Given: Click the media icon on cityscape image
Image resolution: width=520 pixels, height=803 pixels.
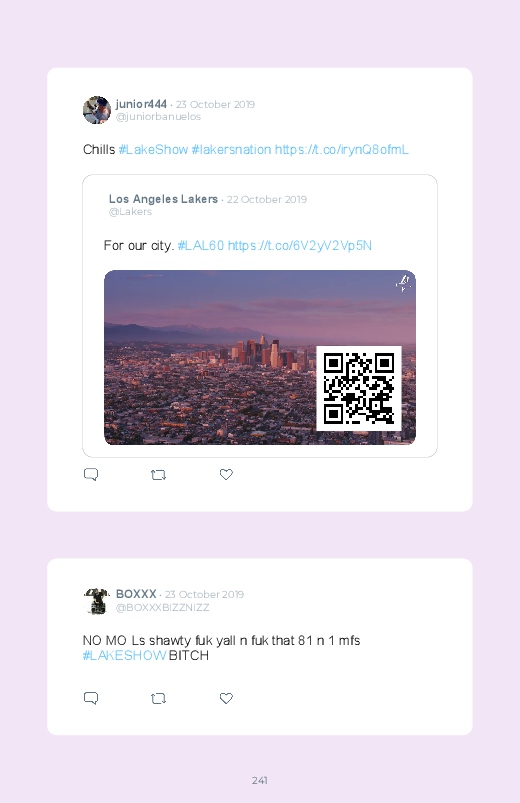Looking at the screenshot, I should pos(403,283).
